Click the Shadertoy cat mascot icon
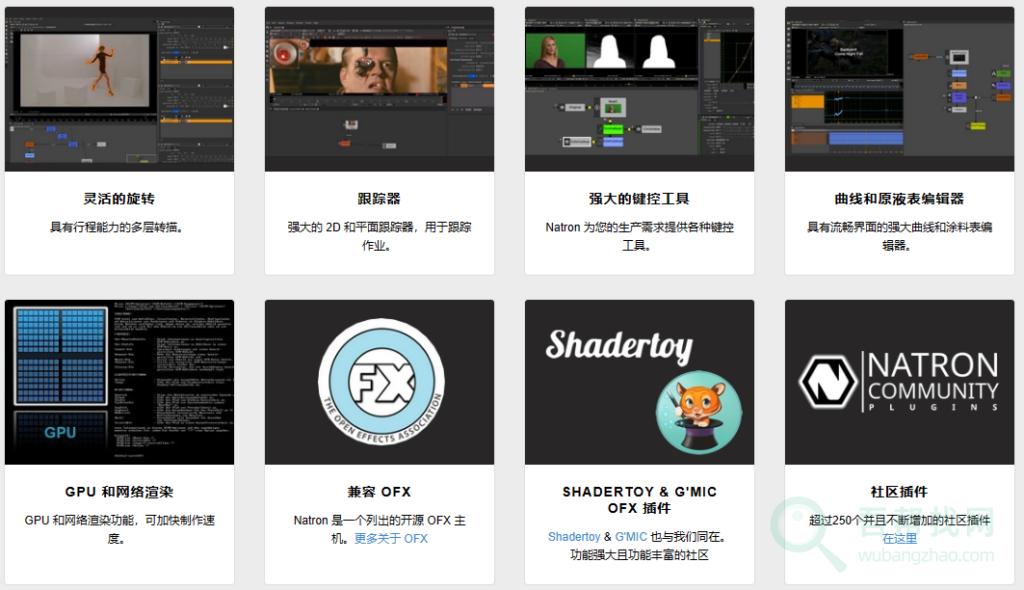The image size is (1024, 590). tap(698, 407)
